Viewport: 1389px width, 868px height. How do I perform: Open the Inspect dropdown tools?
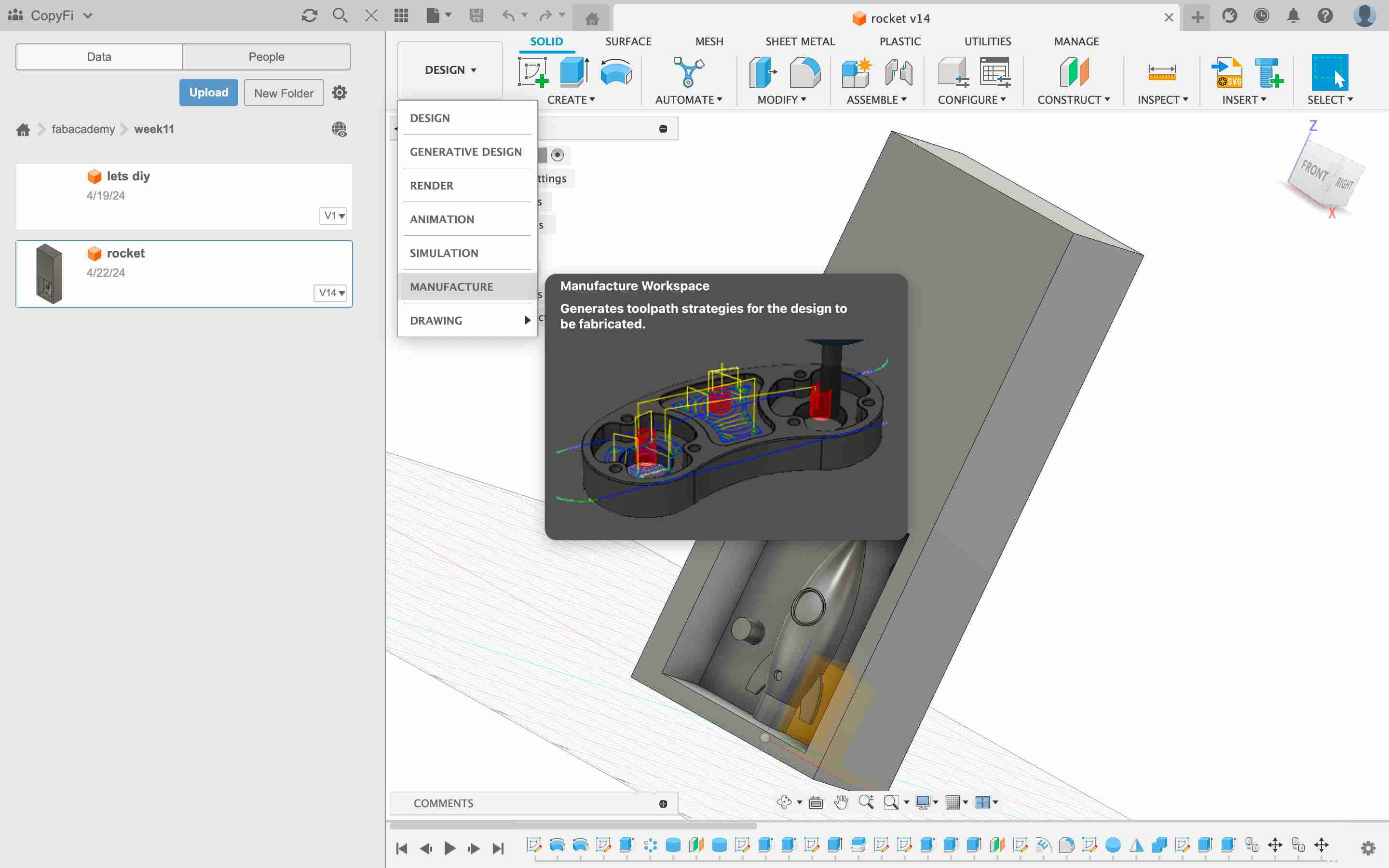point(1163,99)
